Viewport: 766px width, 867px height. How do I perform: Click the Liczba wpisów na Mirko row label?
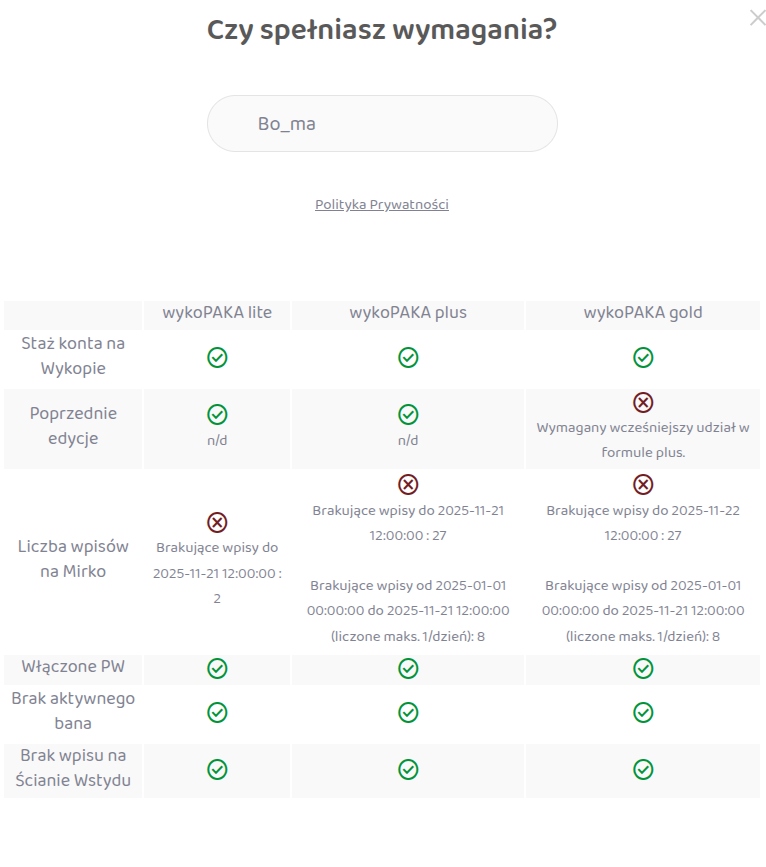(x=73, y=560)
